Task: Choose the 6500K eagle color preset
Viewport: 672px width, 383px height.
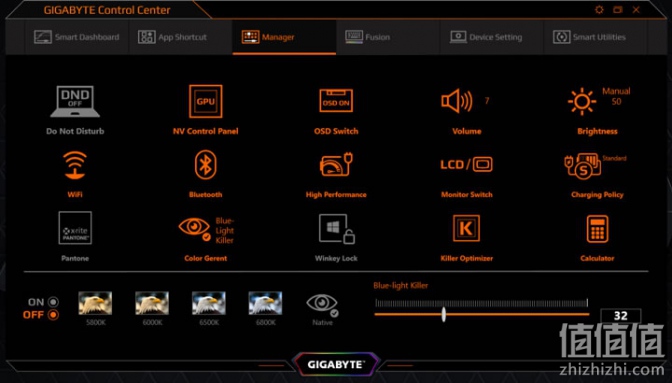Action: [x=209, y=303]
